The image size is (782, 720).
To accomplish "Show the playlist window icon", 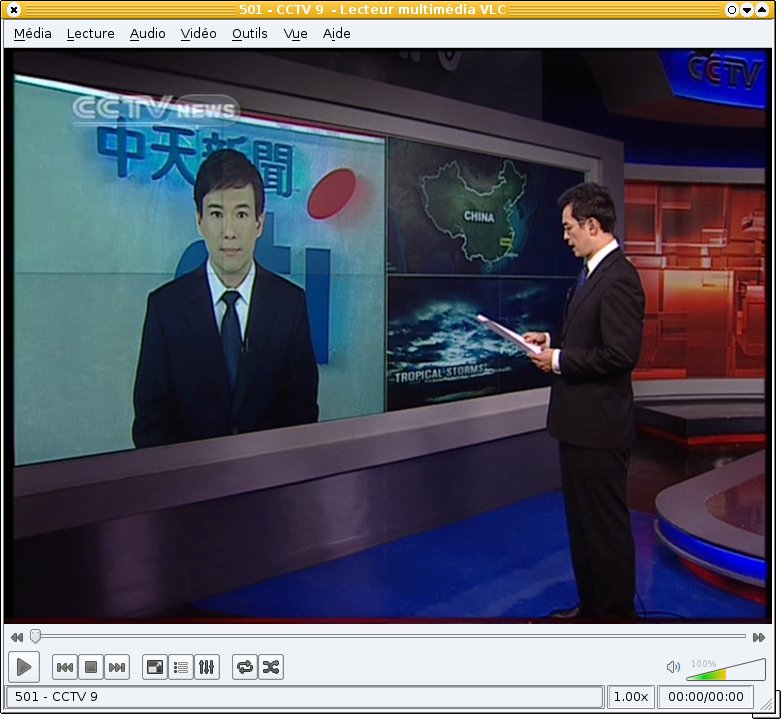I will tap(181, 667).
